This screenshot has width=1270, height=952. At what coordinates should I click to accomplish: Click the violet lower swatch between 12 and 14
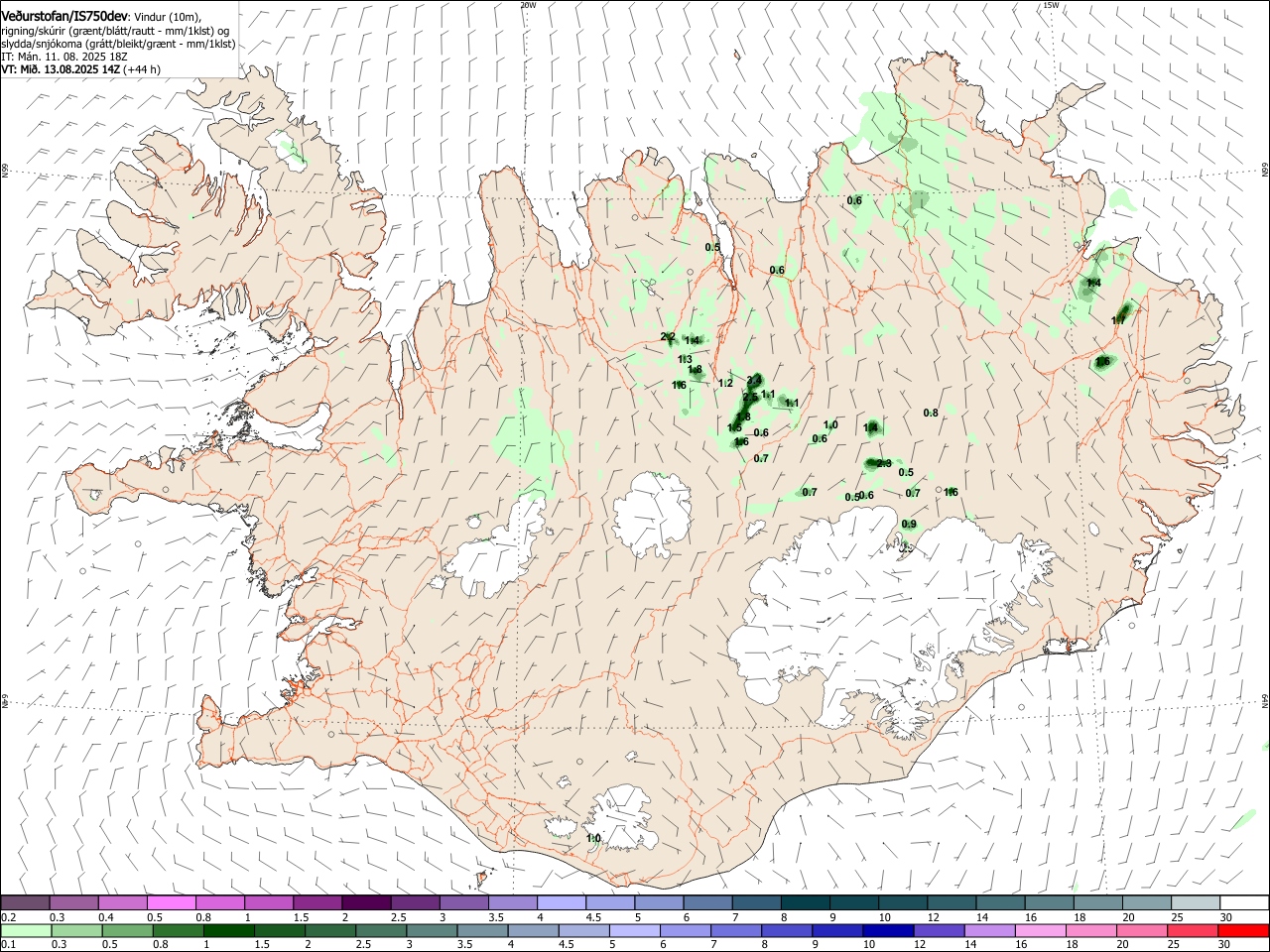(939, 930)
